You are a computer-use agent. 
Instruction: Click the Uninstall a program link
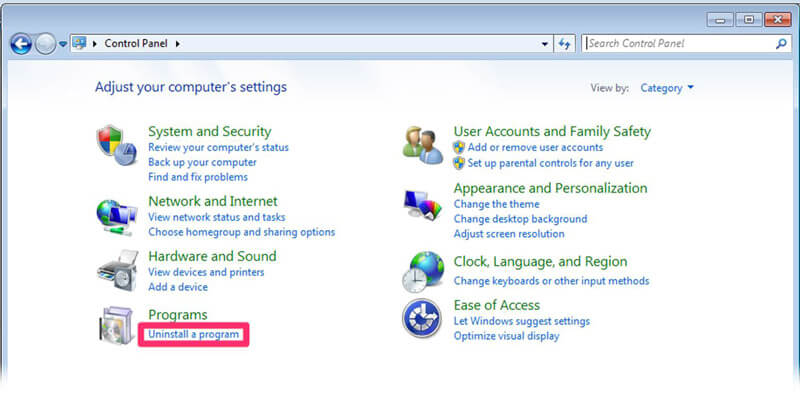[x=193, y=335]
